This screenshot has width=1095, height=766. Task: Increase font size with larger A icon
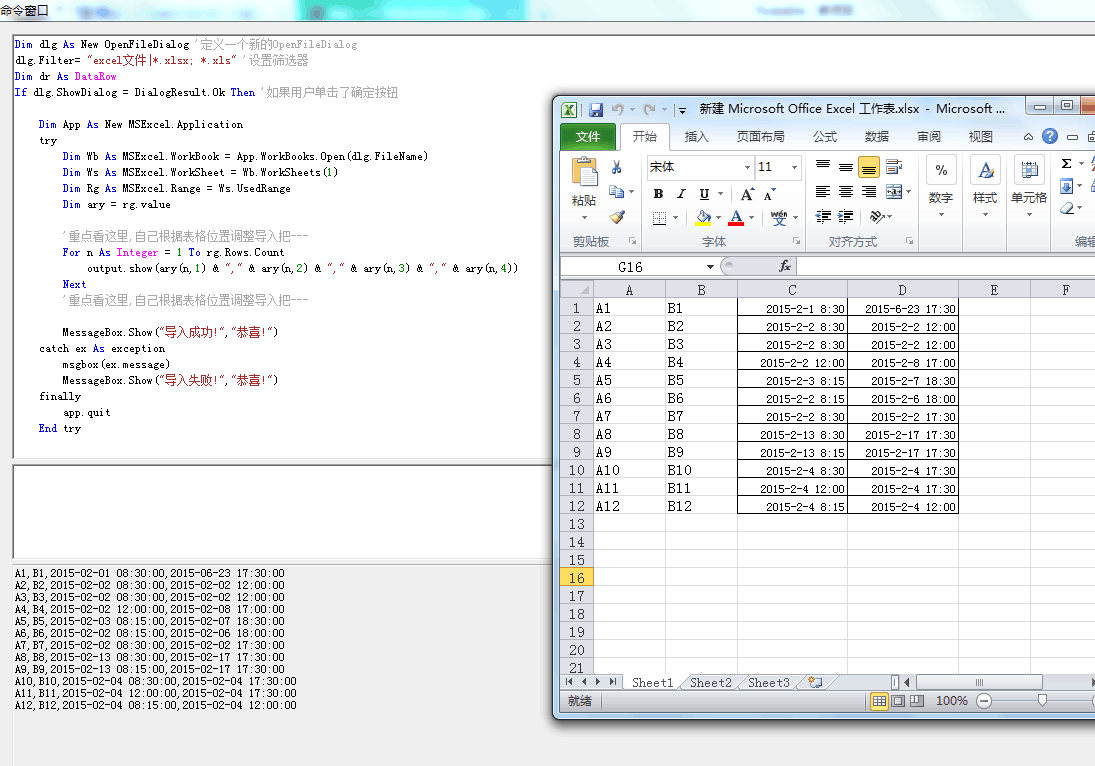pyautogui.click(x=747, y=194)
